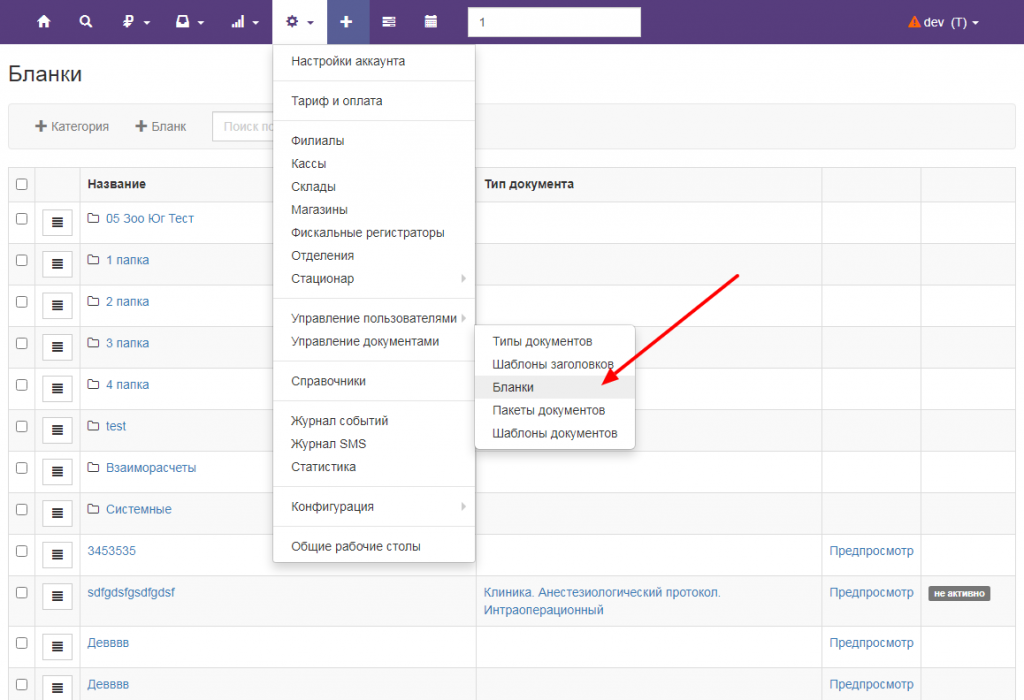Open Журнал событий menu item
1024x700 pixels.
[x=374, y=421]
